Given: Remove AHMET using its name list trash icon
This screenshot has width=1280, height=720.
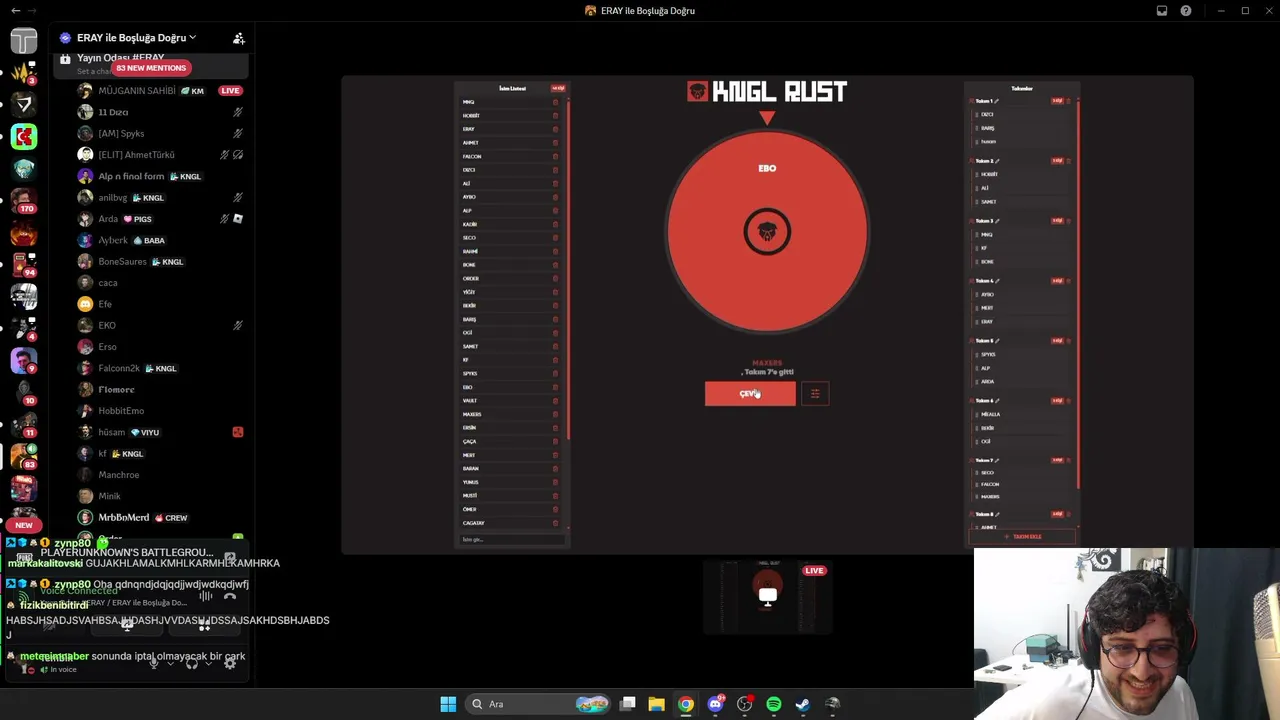Looking at the screenshot, I should point(556,143).
